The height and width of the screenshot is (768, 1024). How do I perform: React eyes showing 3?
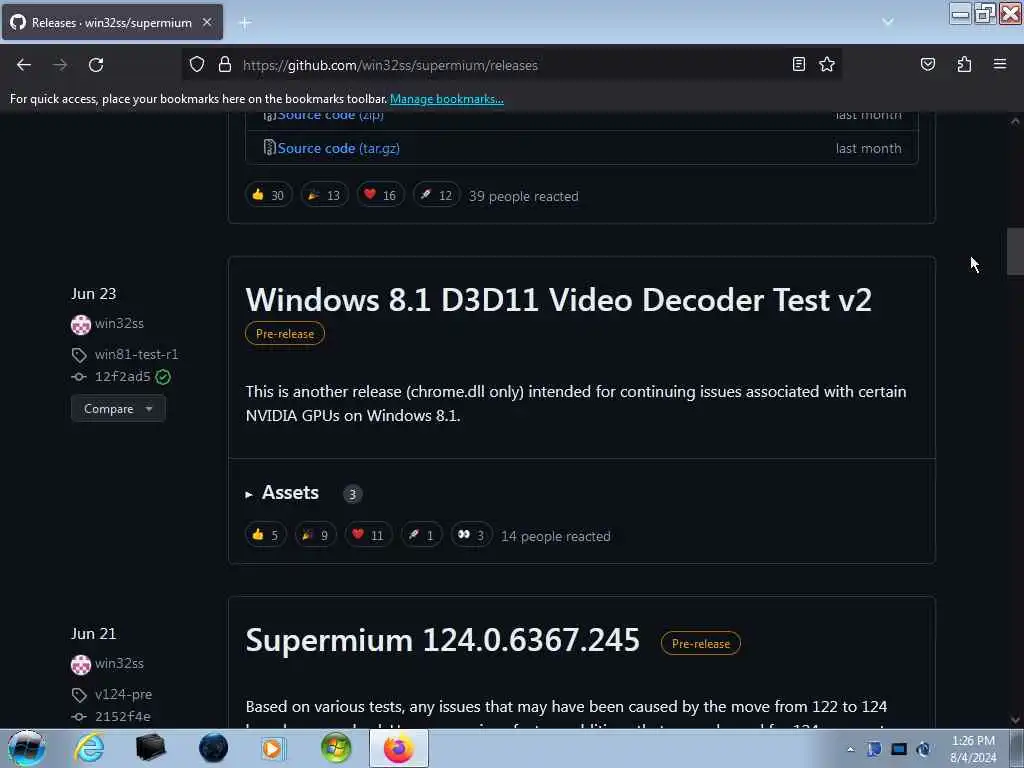[x=471, y=535]
